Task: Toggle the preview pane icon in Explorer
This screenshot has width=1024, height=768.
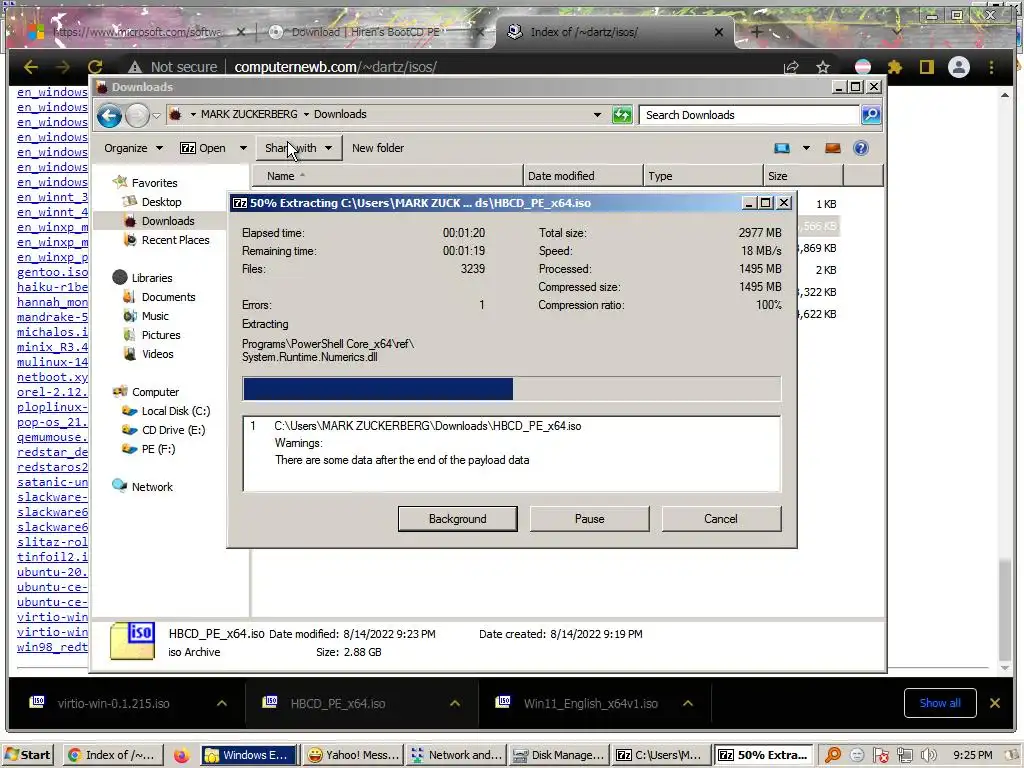Action: 832,148
